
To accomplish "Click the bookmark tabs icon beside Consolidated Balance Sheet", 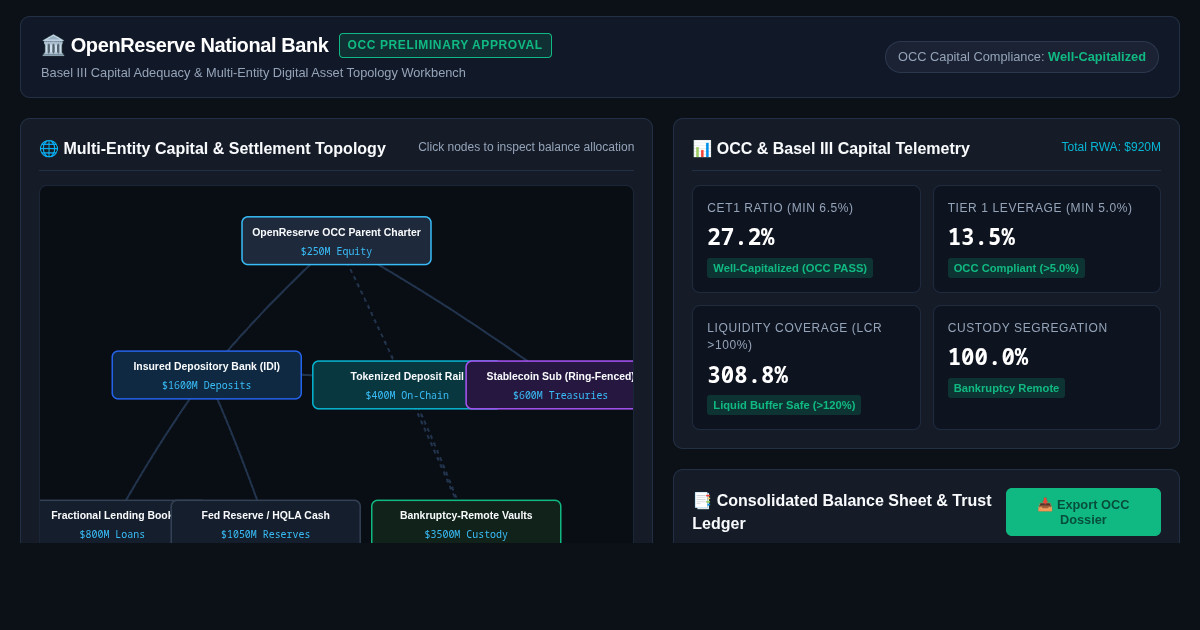I will (x=702, y=500).
